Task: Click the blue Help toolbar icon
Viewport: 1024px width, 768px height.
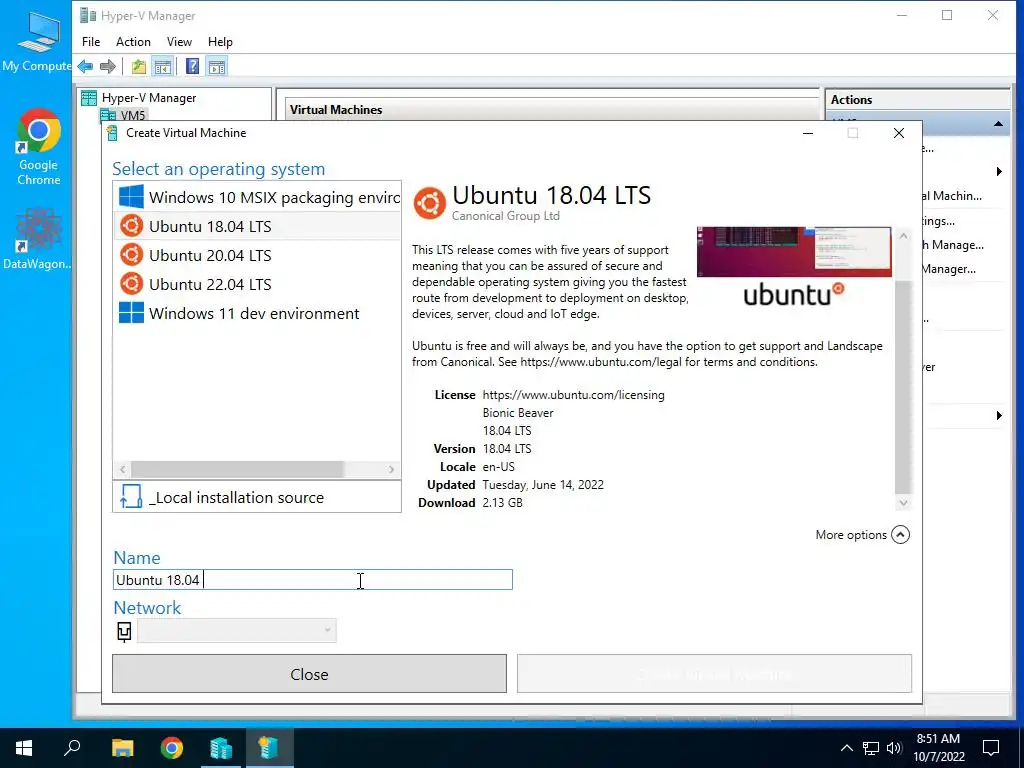Action: [192, 66]
